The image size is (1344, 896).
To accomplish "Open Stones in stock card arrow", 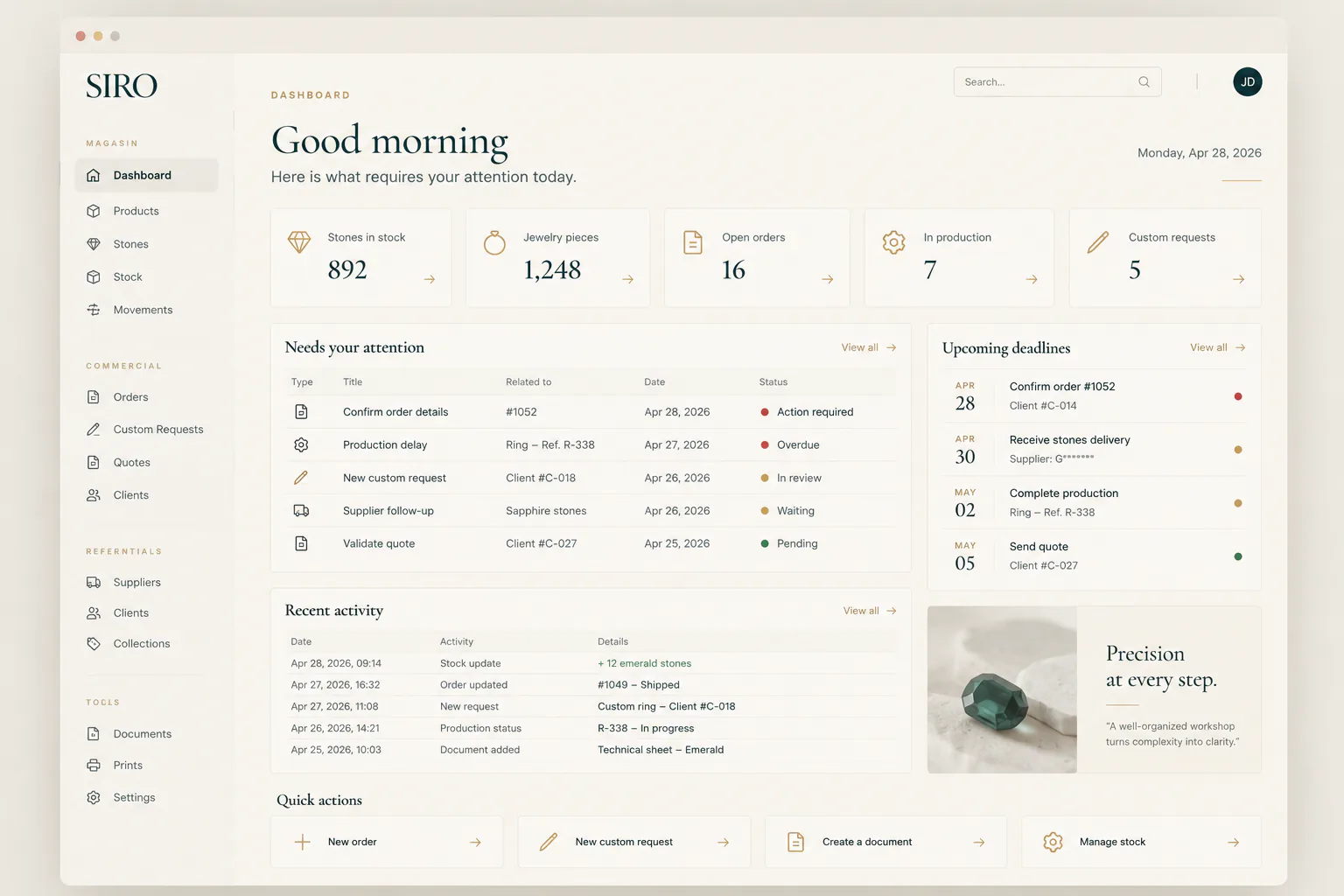I will click(430, 279).
